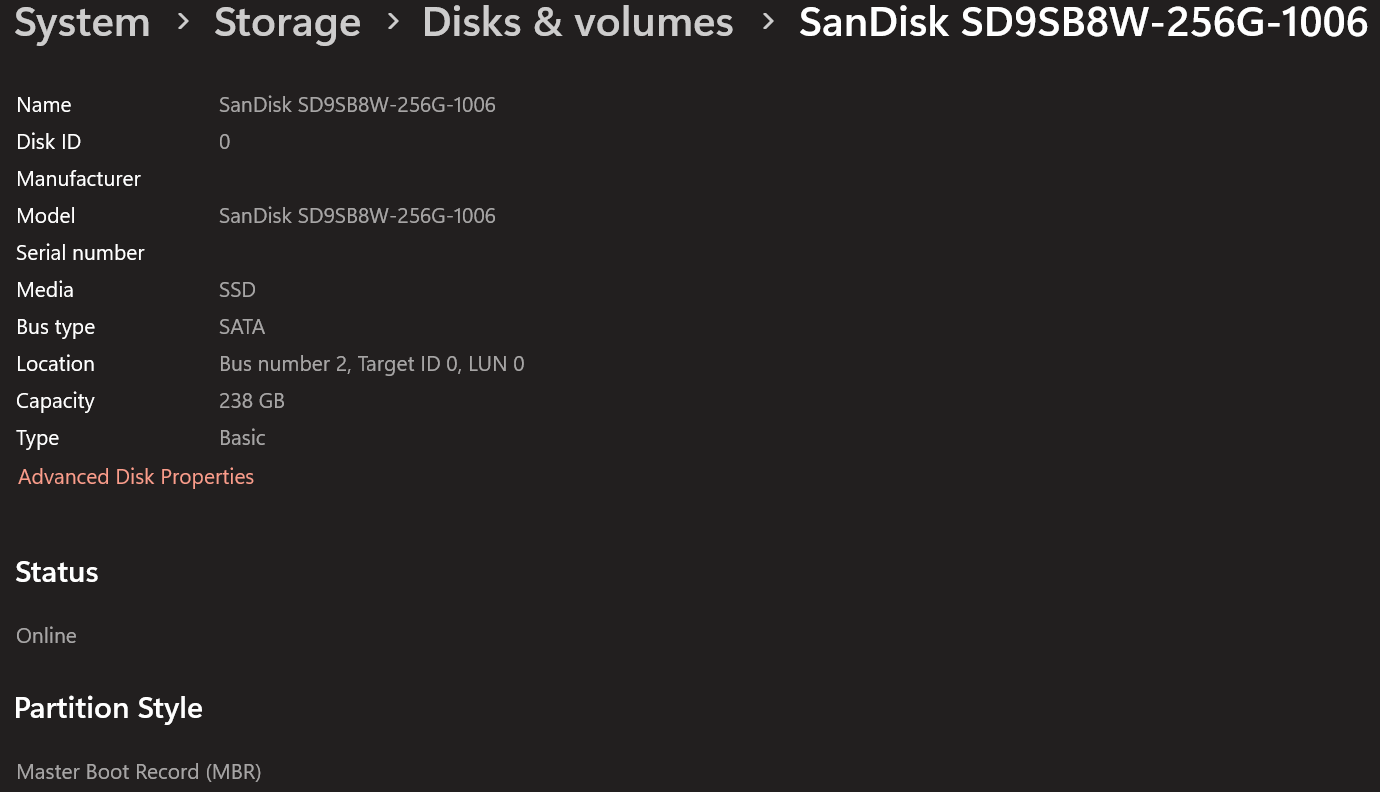
Task: Click the Partition Style heading
Action: click(108, 708)
